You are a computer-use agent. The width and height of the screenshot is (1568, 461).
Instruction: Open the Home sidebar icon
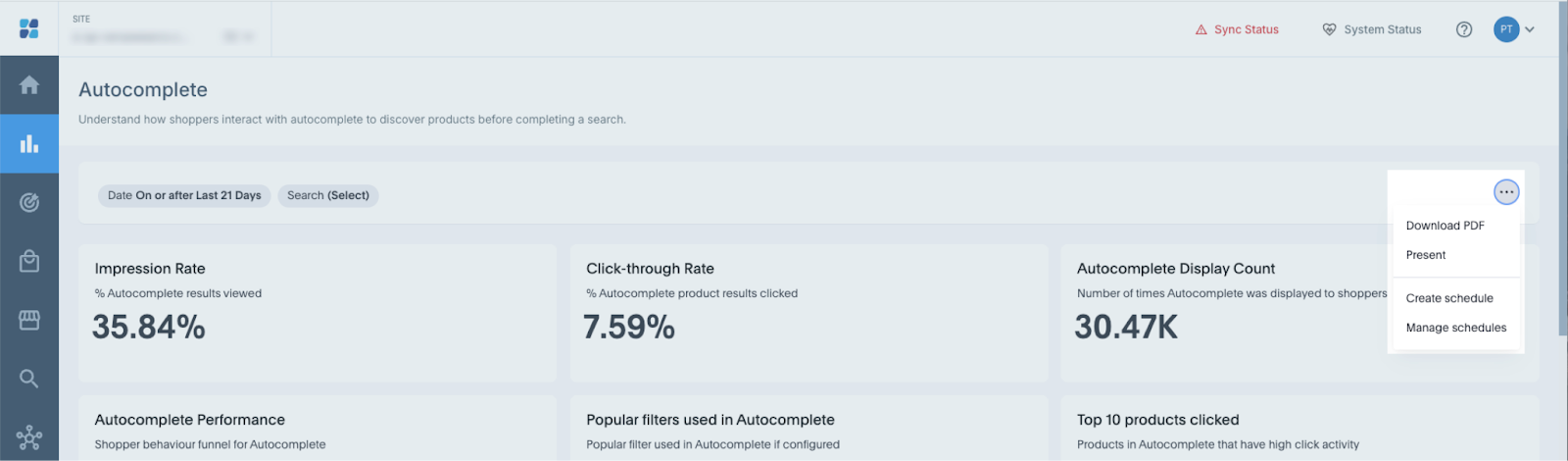tap(29, 85)
